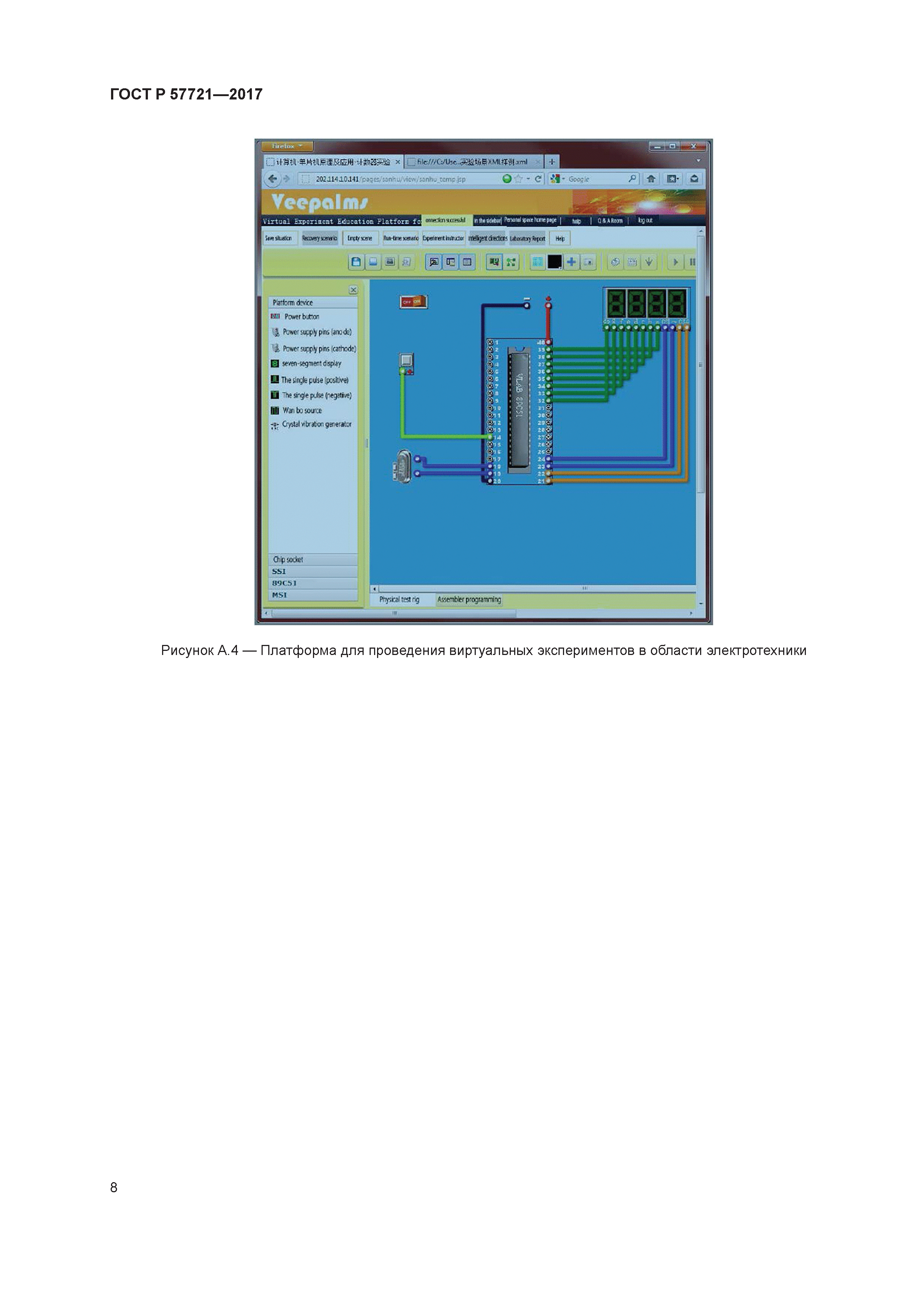Click the form window icon in toolbar
The width and height of the screenshot is (924, 1307).
(x=467, y=262)
